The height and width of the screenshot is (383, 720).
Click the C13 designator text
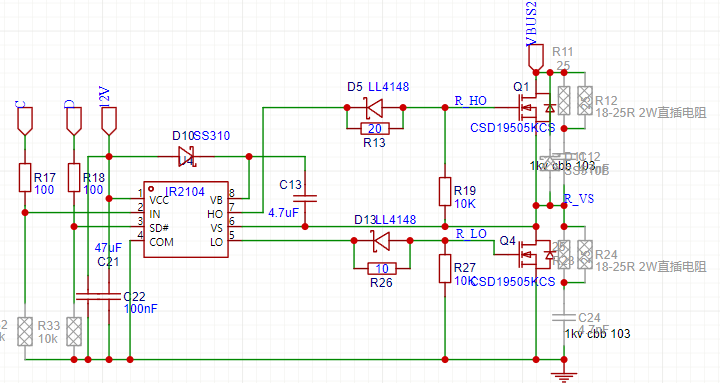pos(290,185)
